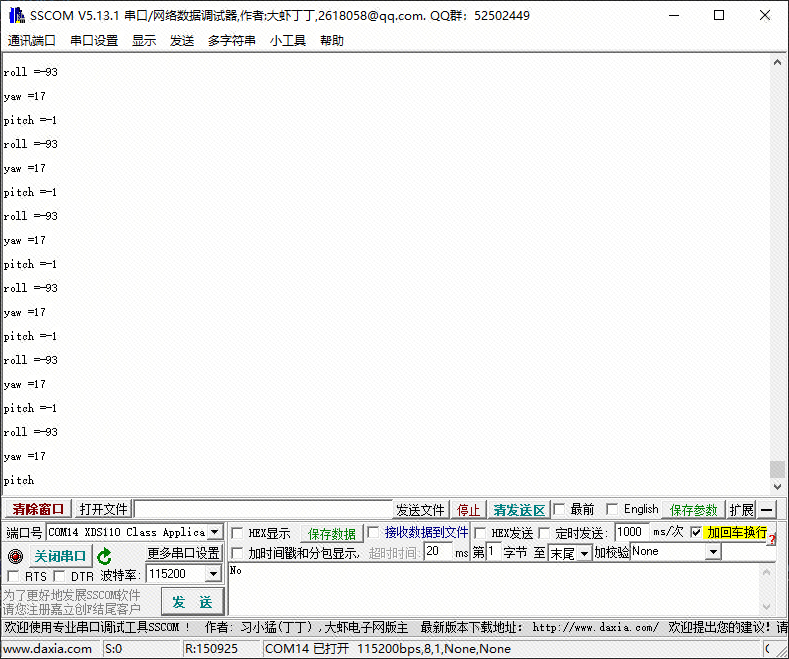
Task: Open the 帮助 menu
Action: point(332,40)
